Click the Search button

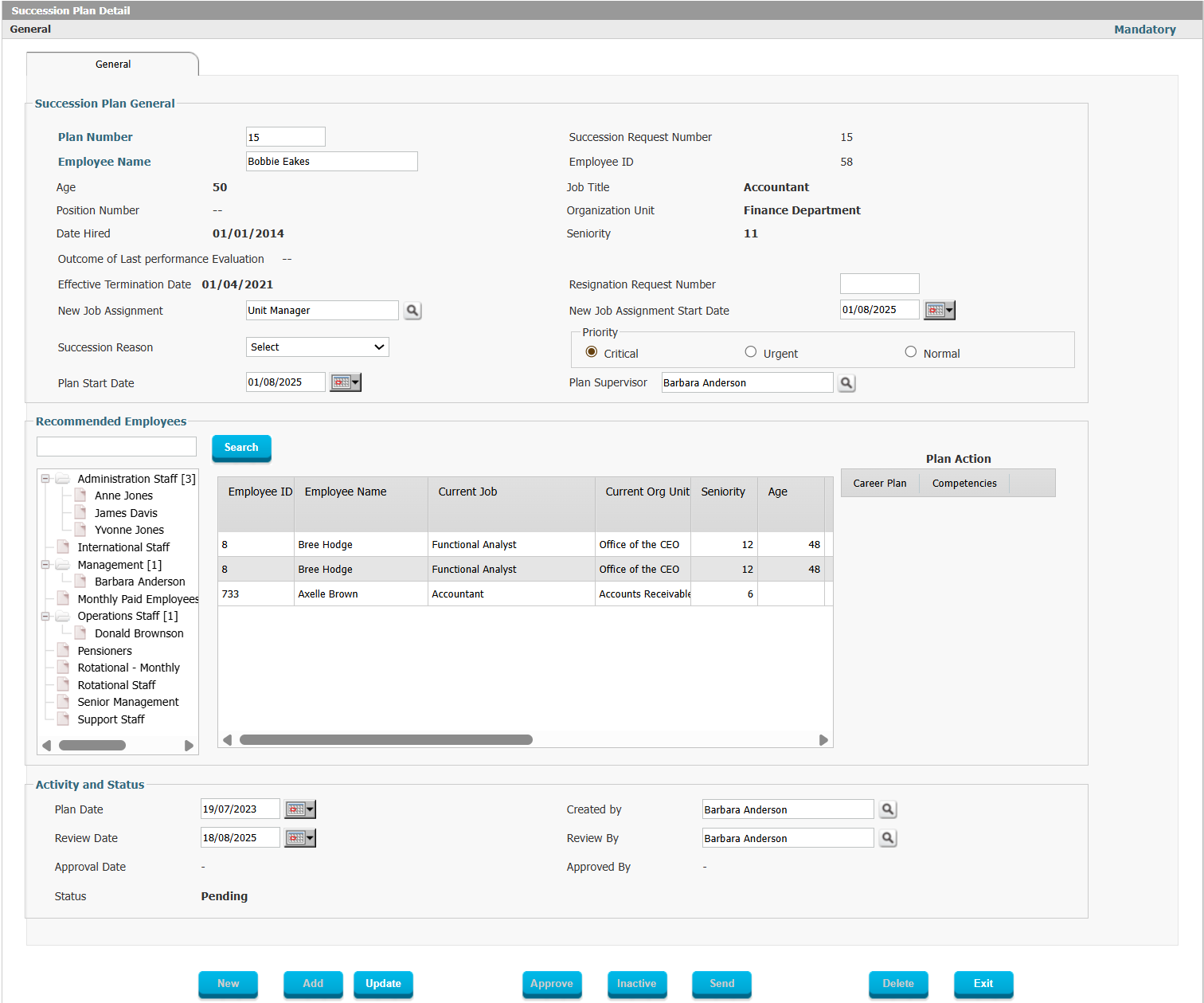[x=241, y=448]
